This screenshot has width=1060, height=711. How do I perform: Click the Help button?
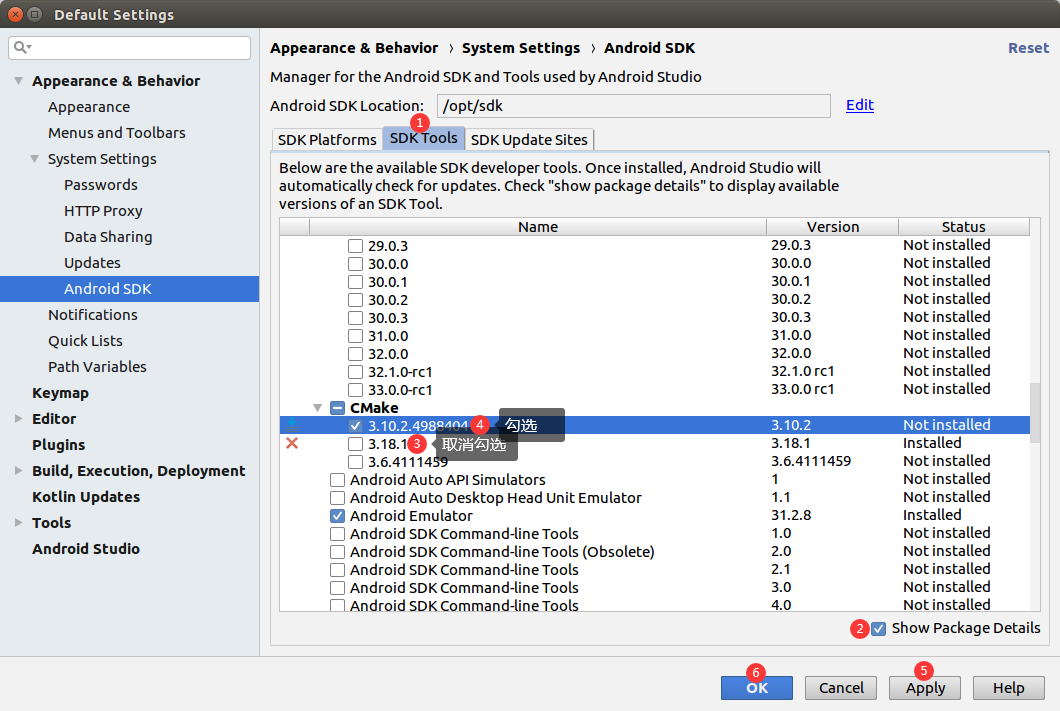pyautogui.click(x=1009, y=688)
